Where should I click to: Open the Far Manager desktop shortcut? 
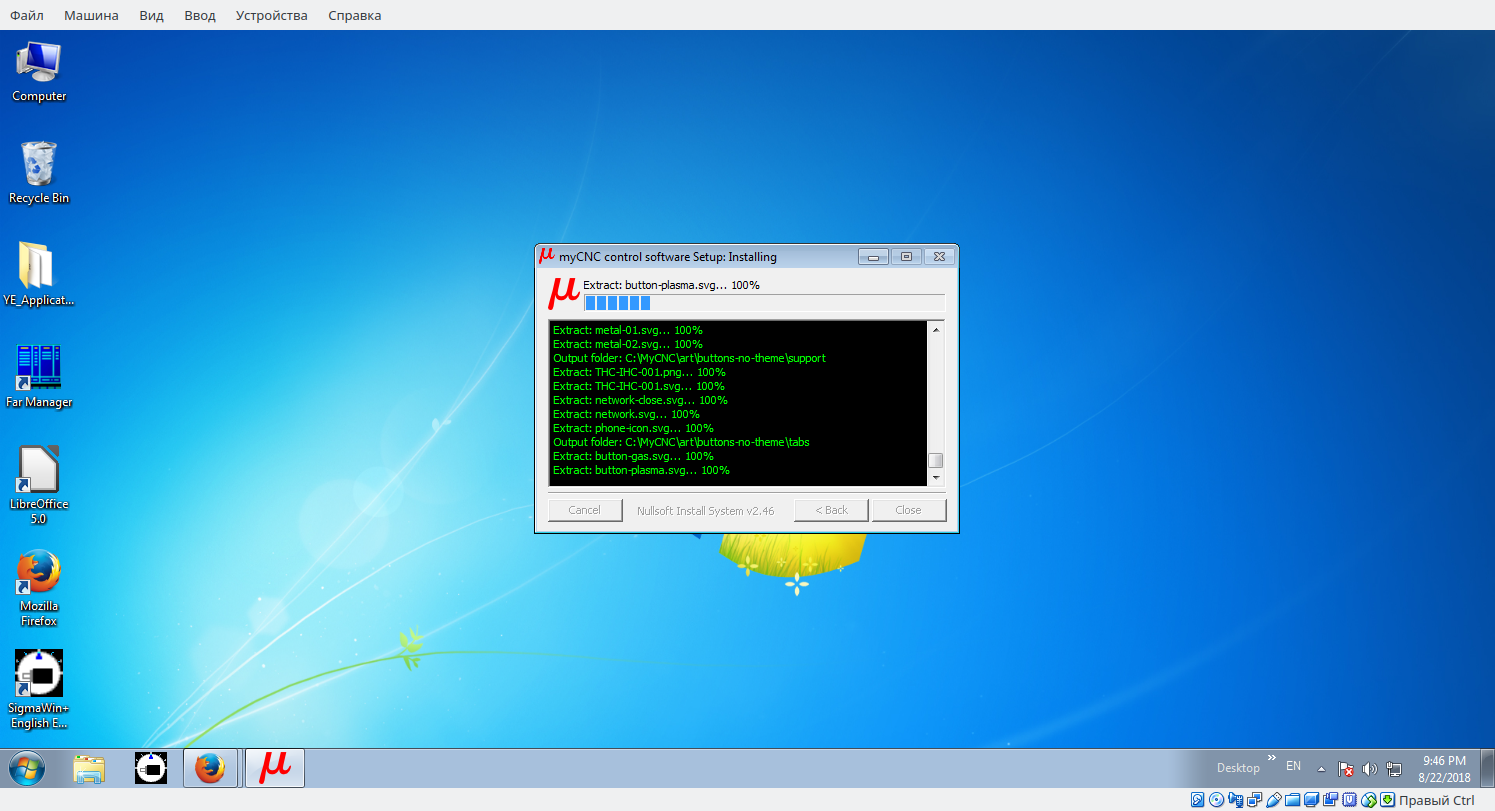(39, 368)
